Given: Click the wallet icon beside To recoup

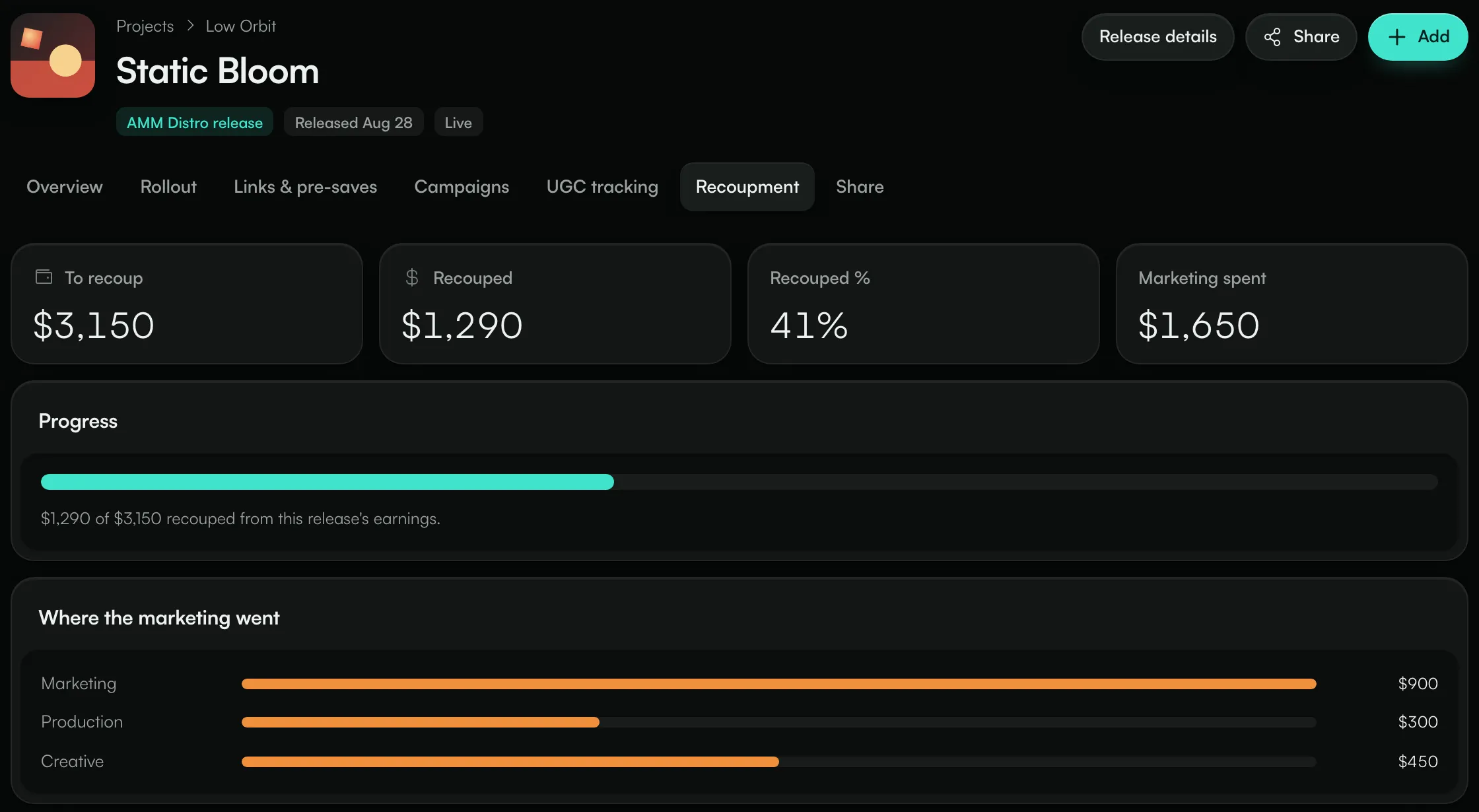Looking at the screenshot, I should point(44,277).
